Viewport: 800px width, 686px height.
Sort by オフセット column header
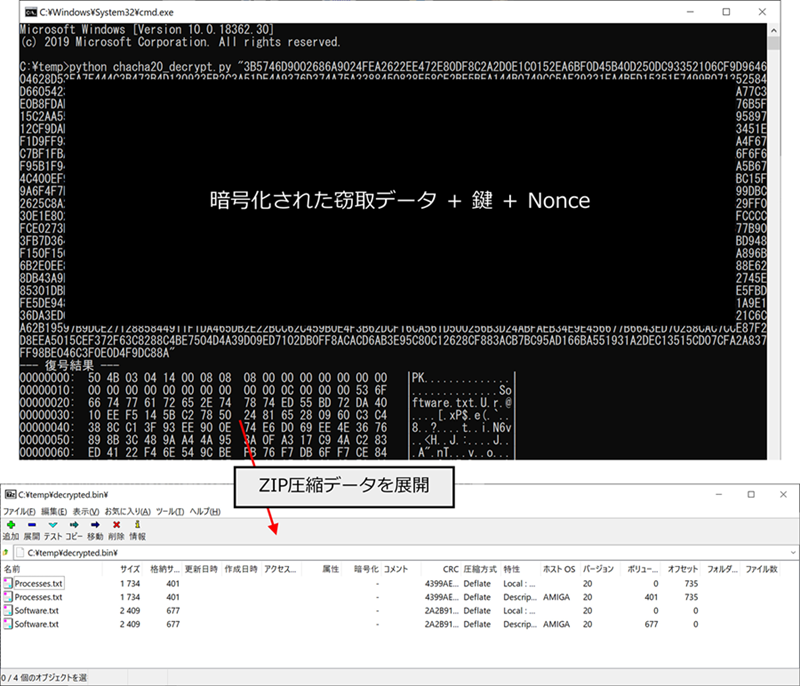(x=683, y=569)
